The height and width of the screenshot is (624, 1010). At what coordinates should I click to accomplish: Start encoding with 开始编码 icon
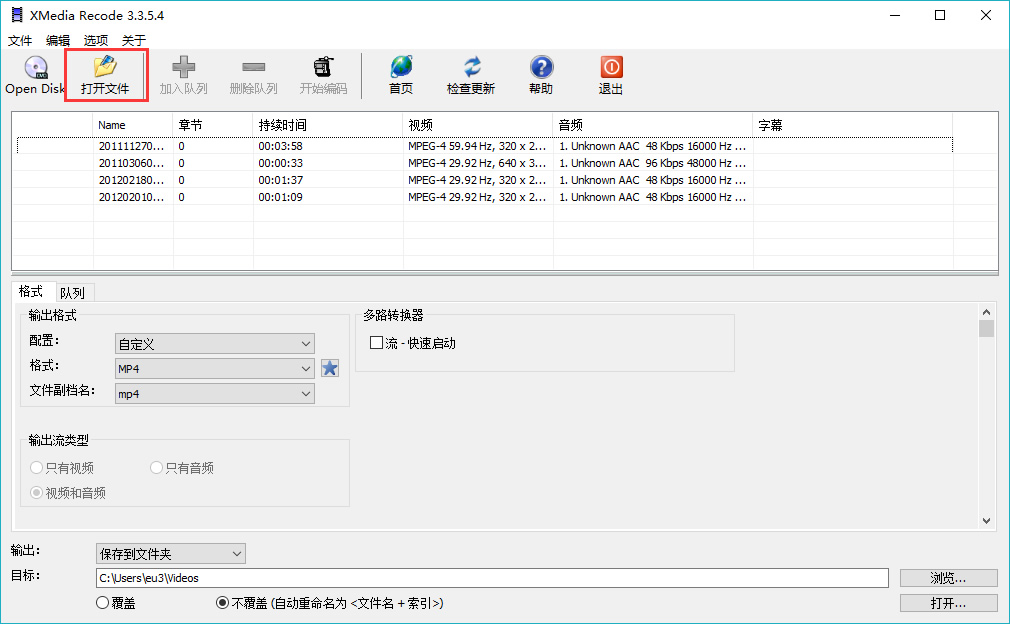323,66
